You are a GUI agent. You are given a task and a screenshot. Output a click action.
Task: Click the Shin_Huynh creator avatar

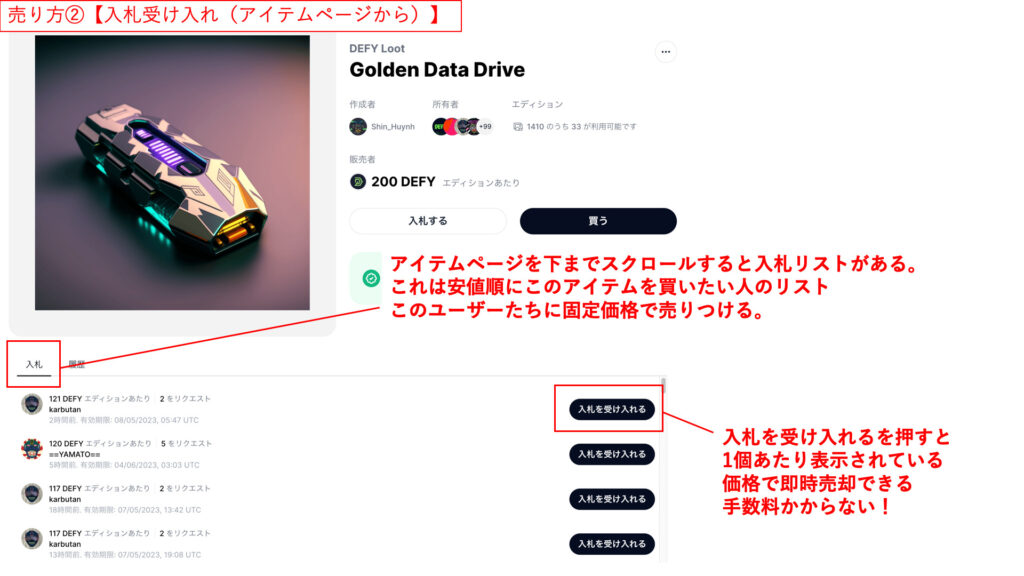[x=358, y=127]
